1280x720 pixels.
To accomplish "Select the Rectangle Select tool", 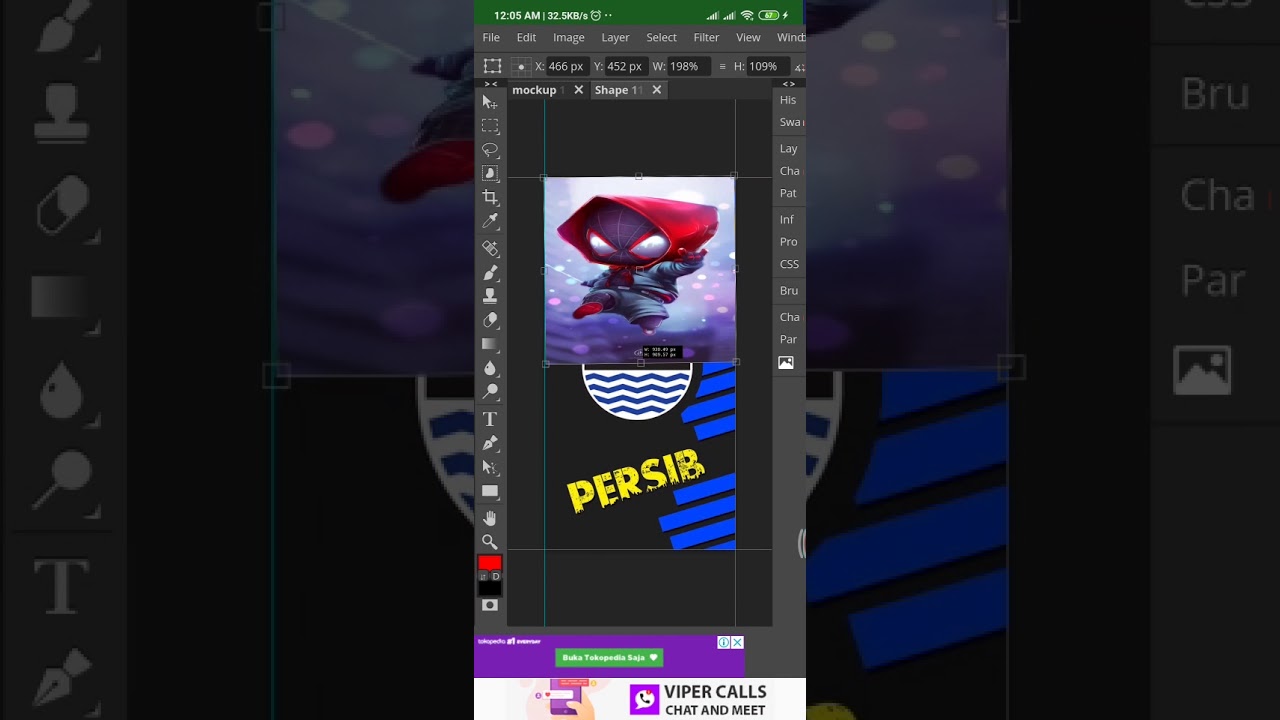I will point(490,126).
